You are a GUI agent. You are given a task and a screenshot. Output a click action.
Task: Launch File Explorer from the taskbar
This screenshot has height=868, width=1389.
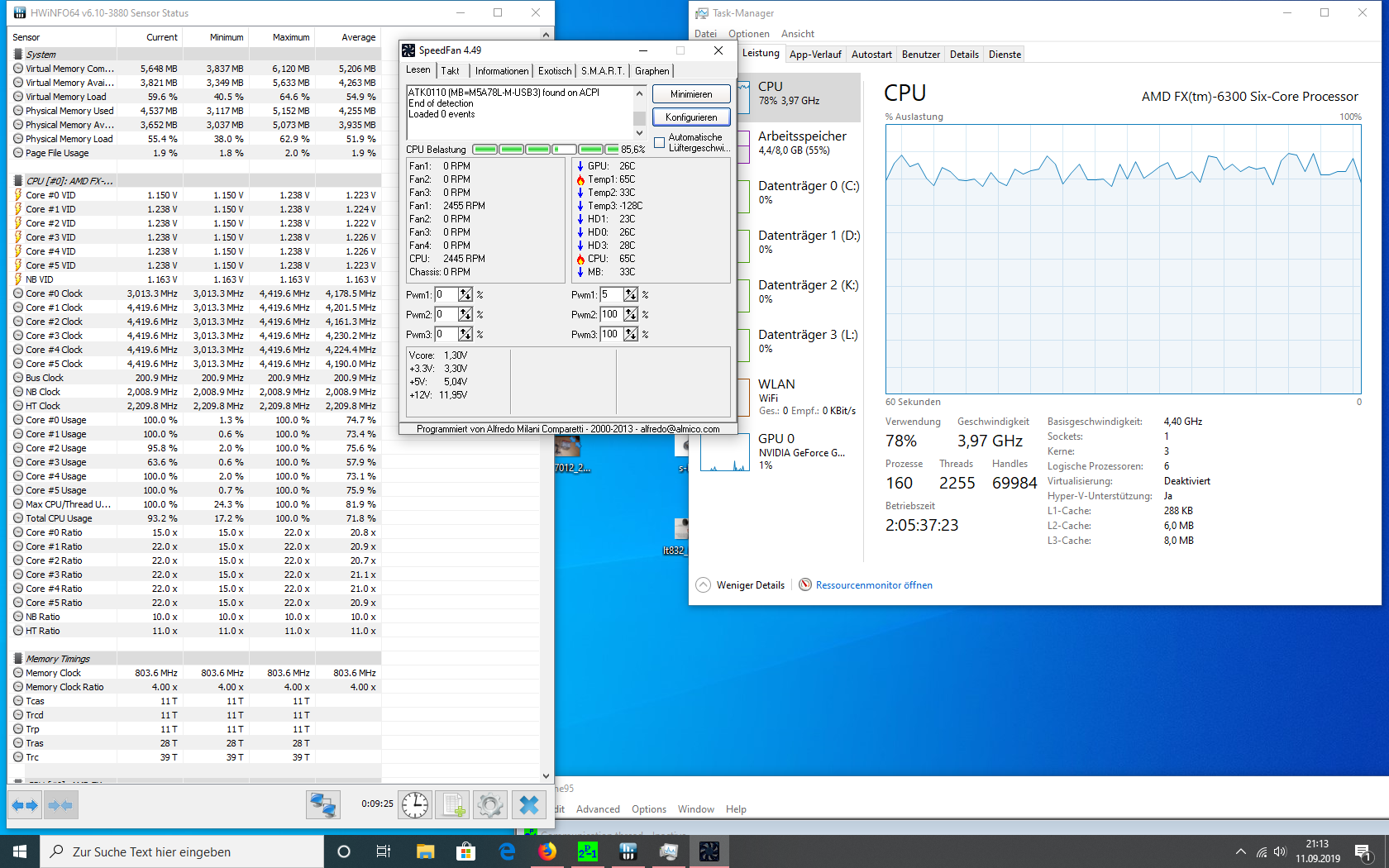coord(425,851)
